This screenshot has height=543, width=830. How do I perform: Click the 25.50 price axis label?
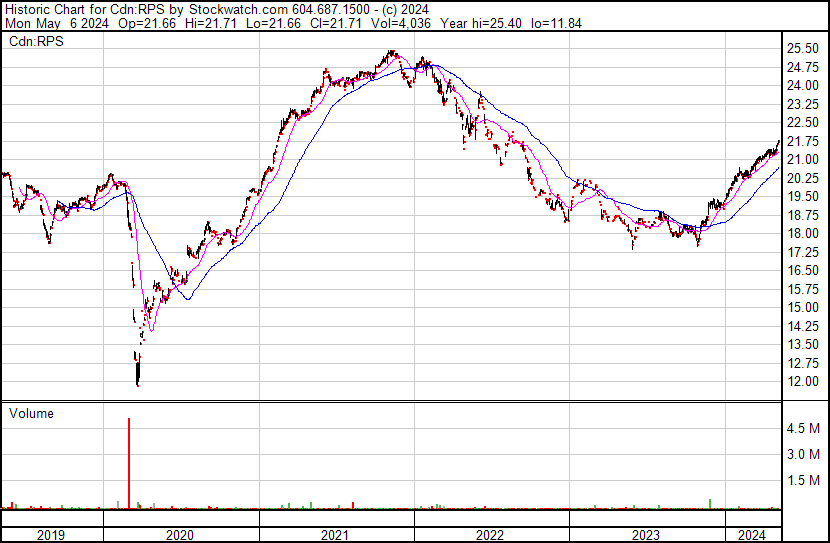click(803, 49)
